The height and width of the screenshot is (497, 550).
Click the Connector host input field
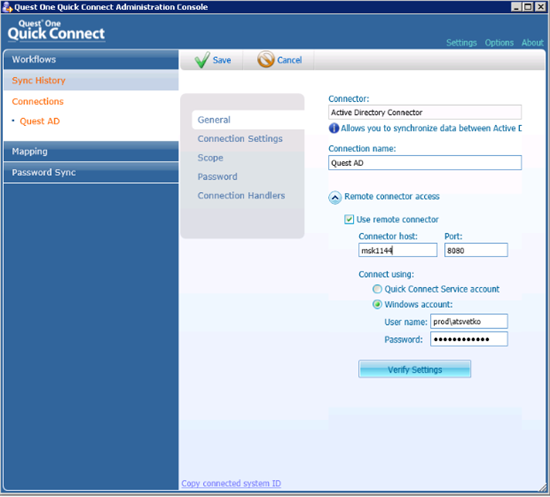(x=398, y=250)
